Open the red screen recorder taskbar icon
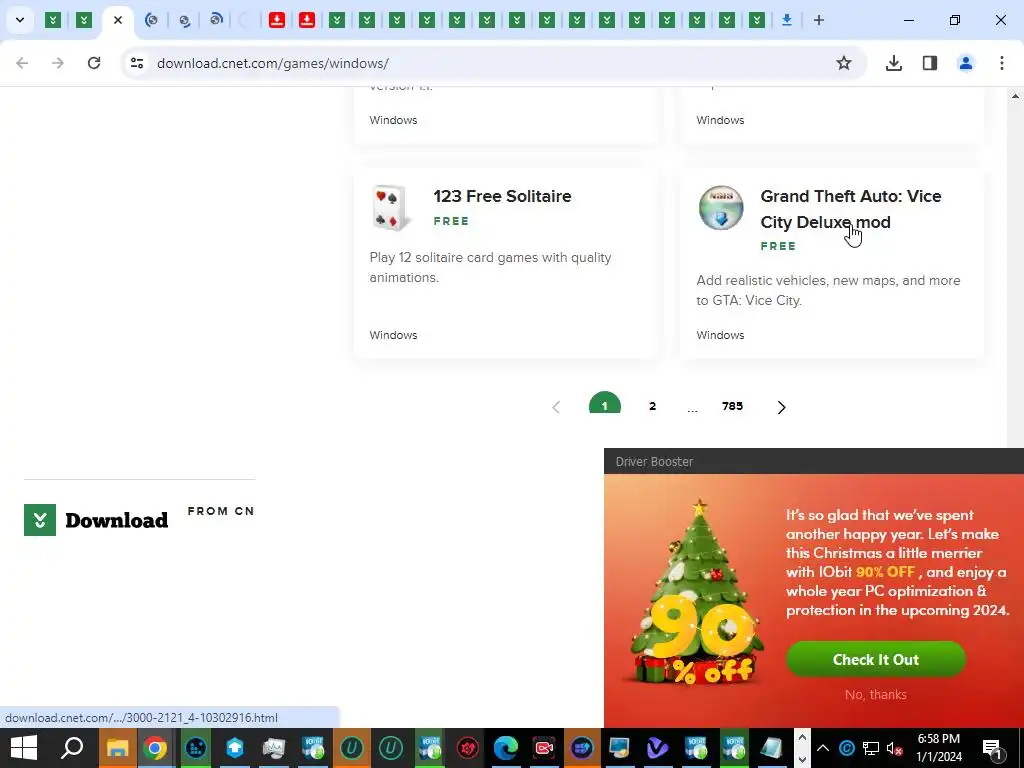1024x768 pixels. 543,748
